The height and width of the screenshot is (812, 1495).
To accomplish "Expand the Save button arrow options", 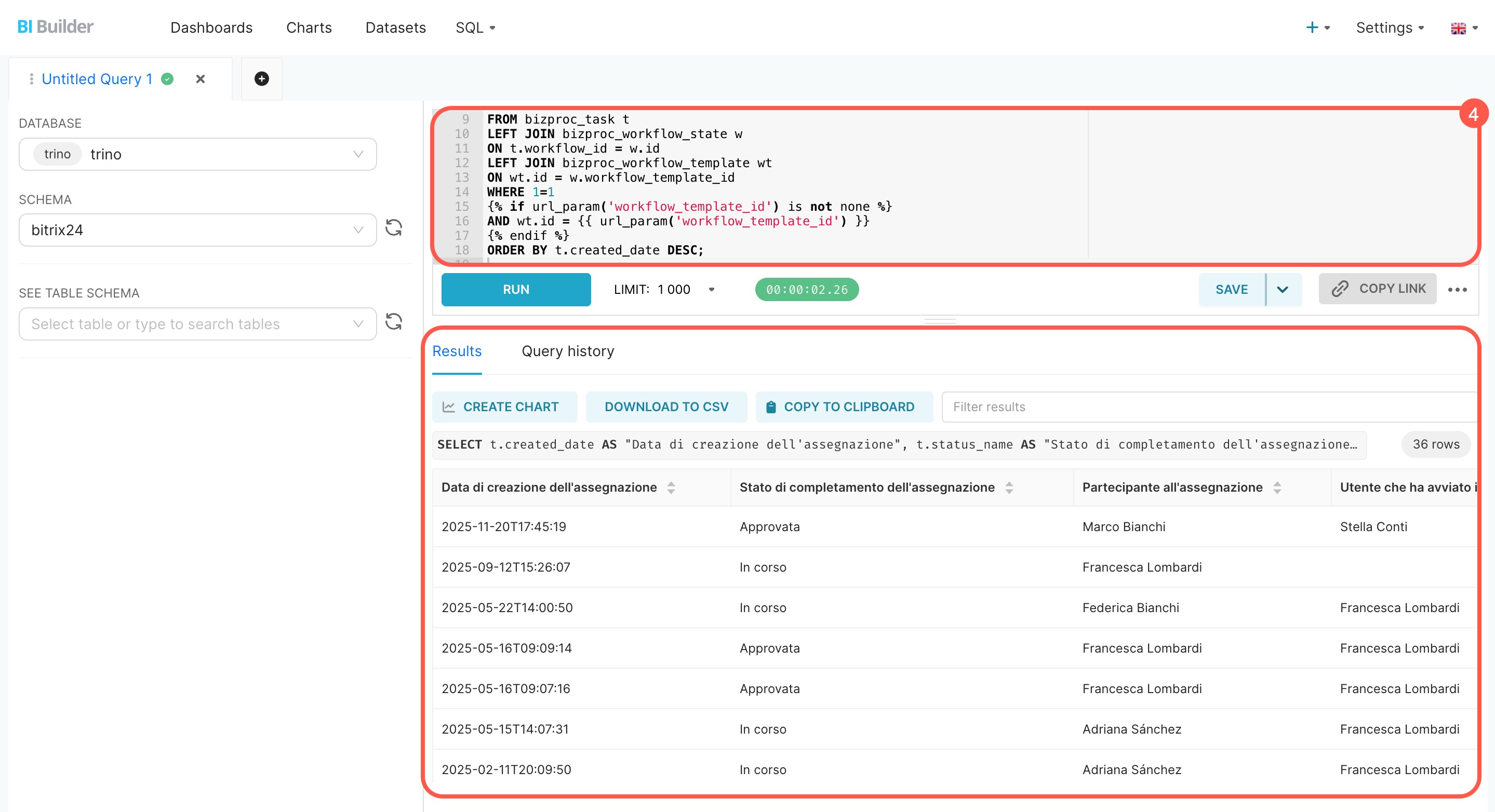I will click(x=1283, y=289).
